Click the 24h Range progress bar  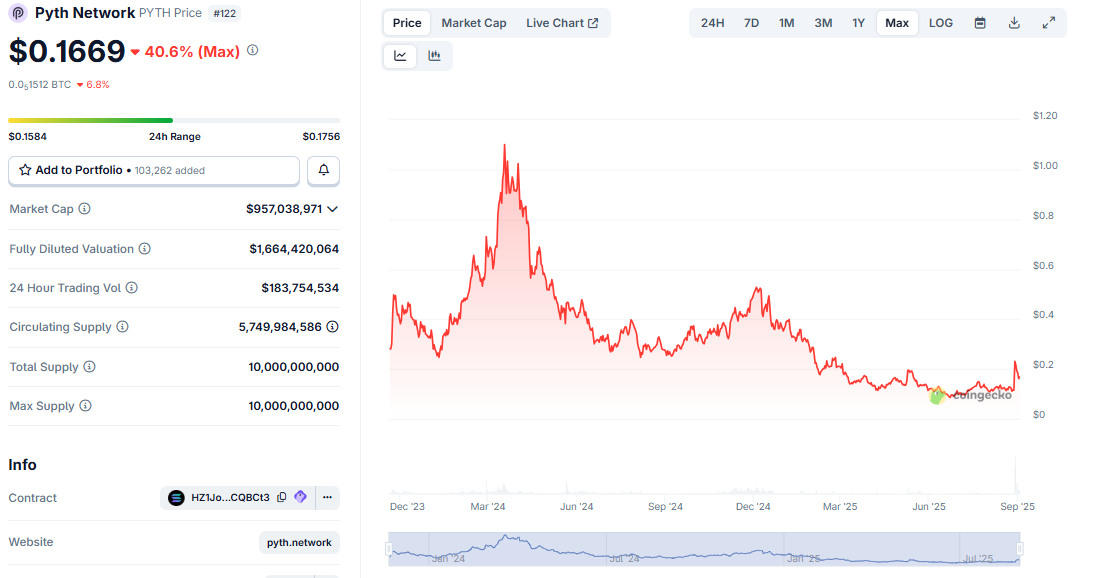[x=174, y=120]
